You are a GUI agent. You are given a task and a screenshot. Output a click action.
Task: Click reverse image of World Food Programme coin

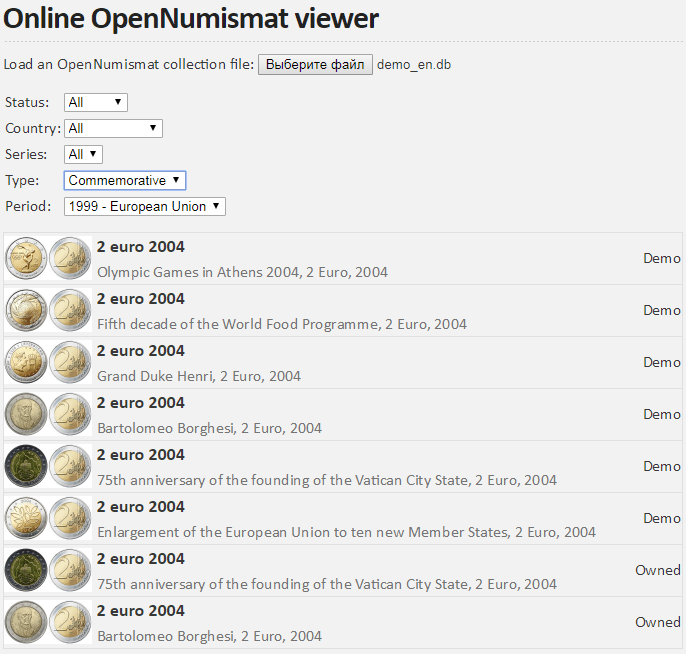70,310
